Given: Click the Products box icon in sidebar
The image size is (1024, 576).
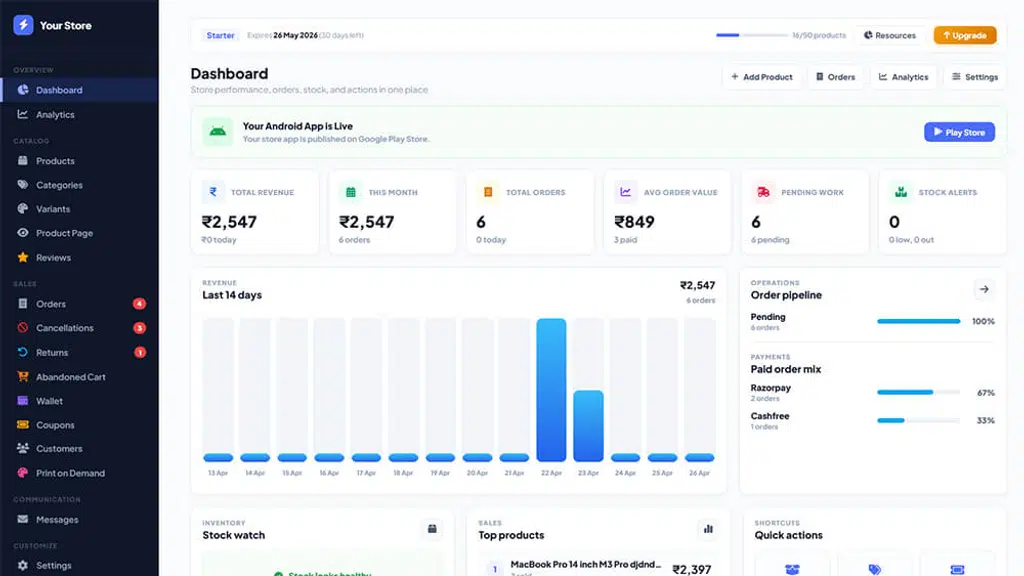Looking at the screenshot, I should (x=23, y=161).
